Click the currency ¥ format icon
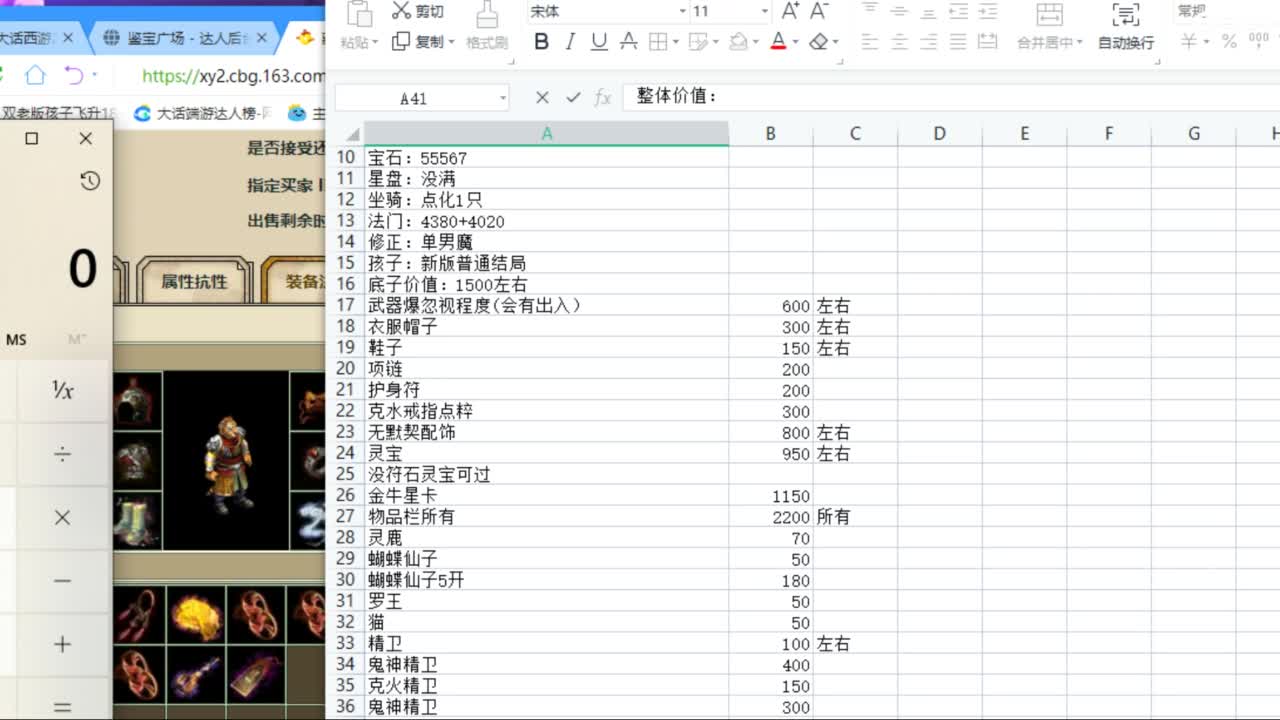The height and width of the screenshot is (720, 1280). [1189, 42]
